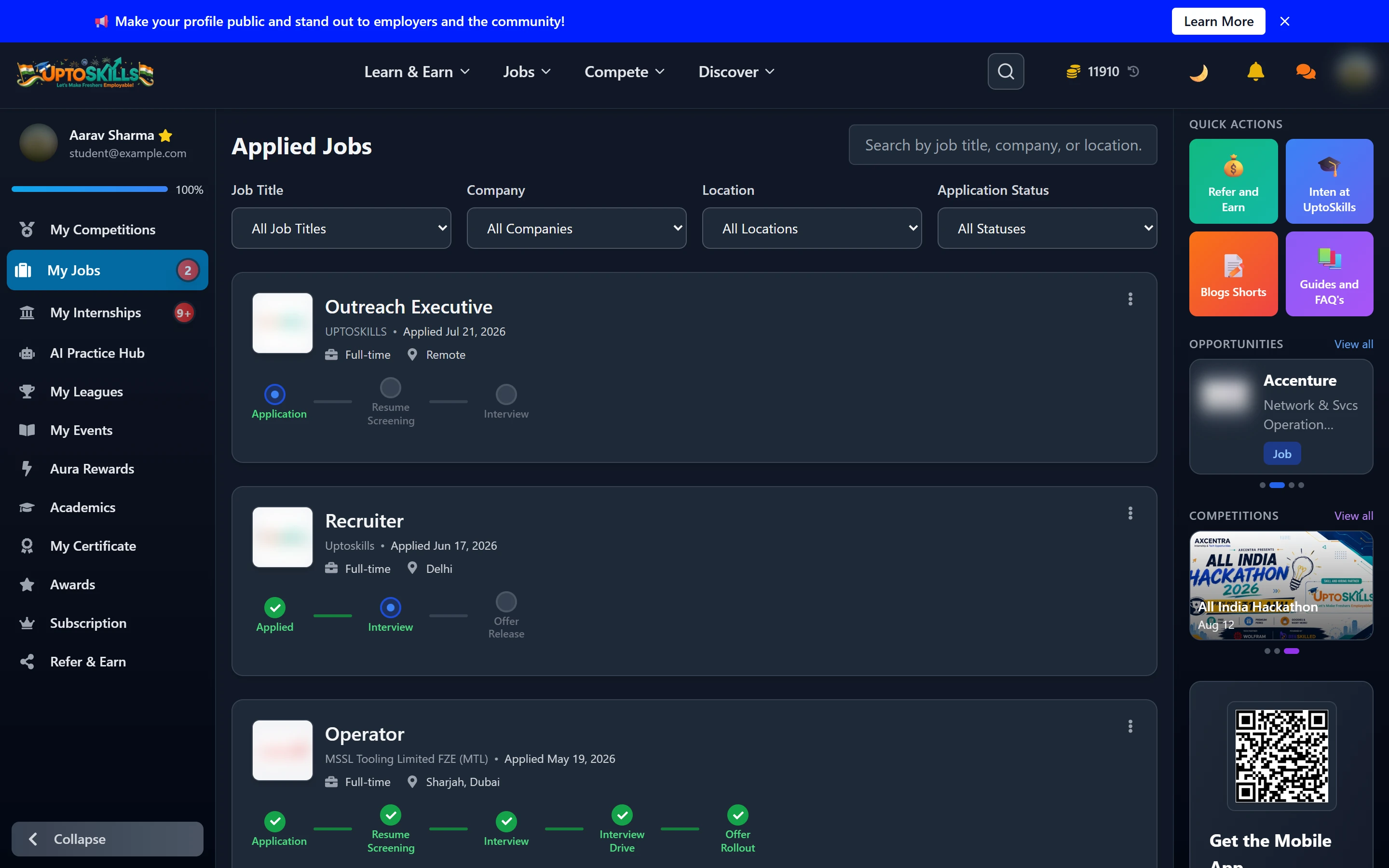Click the UptoSkills logo
1389x868 pixels.
pos(85,73)
